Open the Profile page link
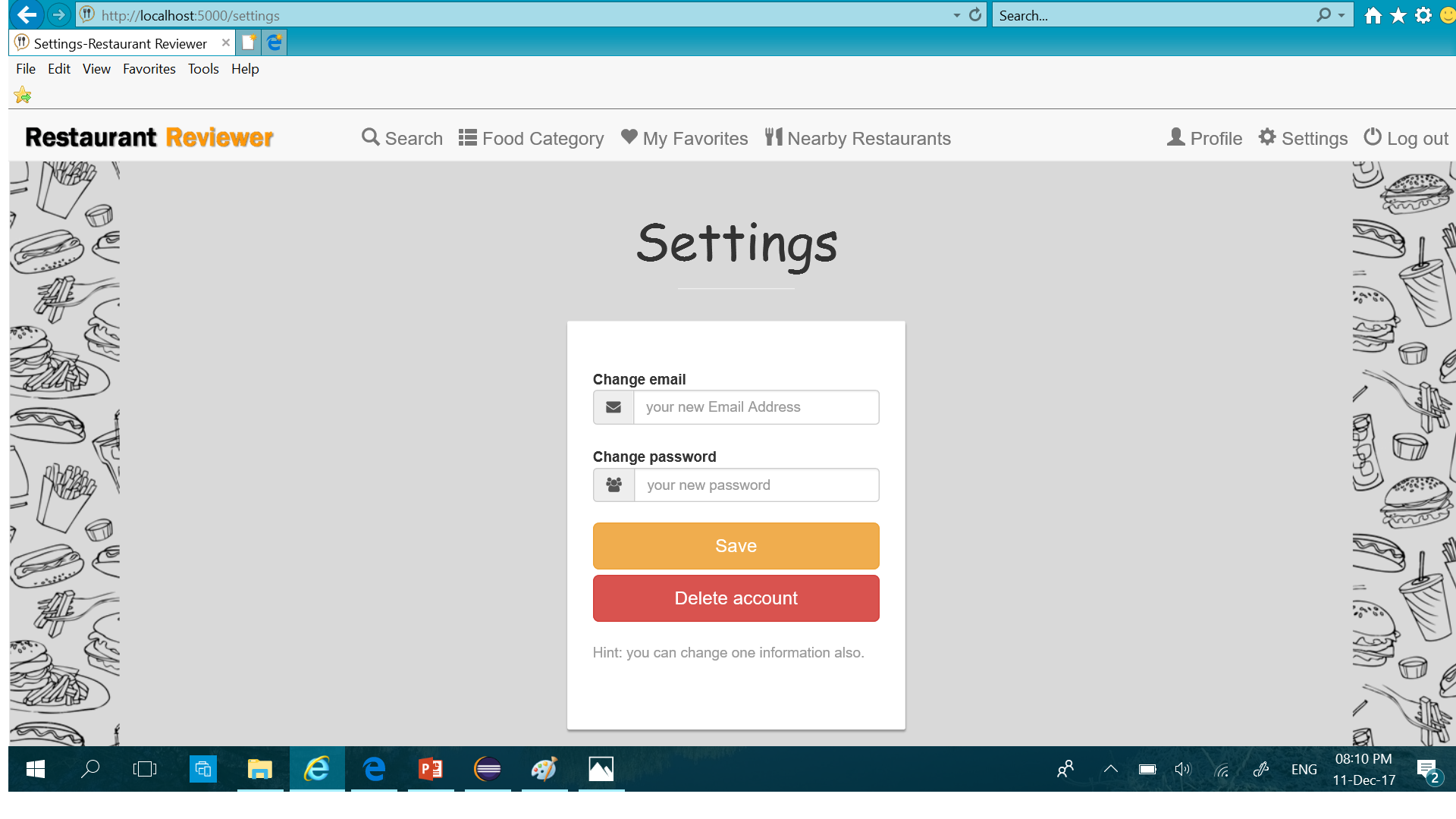Image resolution: width=1456 pixels, height=819 pixels. 1204,138
